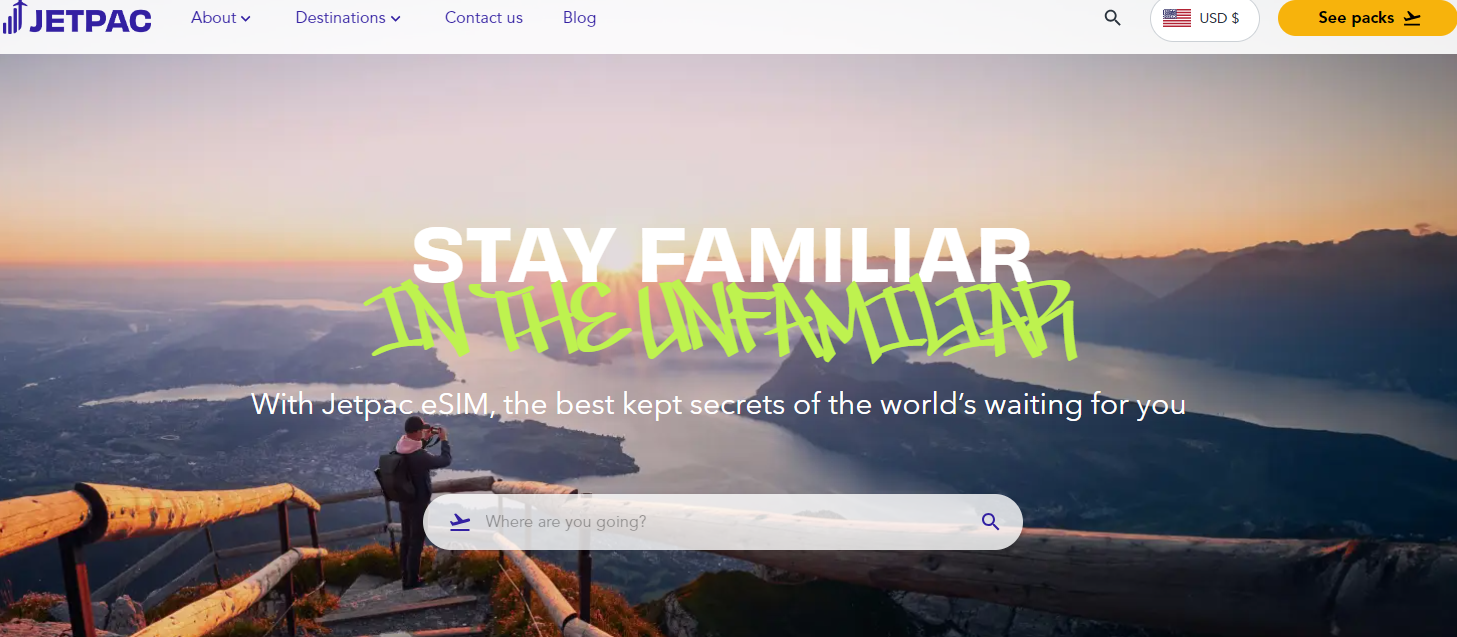1457x637 pixels.
Task: Click the Jetpac bar-chart arrow logo icon
Action: (x=14, y=17)
